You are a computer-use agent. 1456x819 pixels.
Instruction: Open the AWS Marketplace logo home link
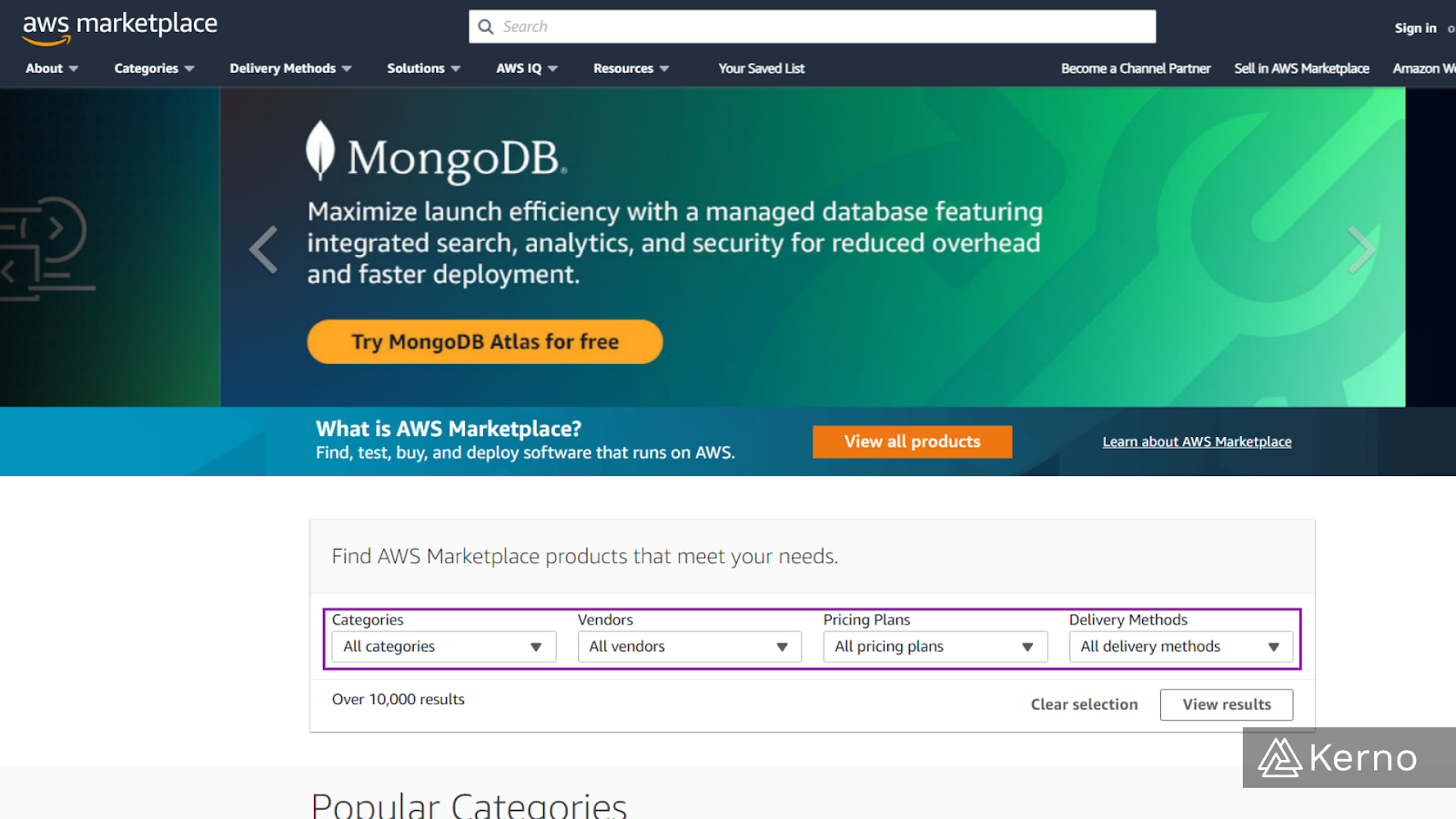[x=119, y=27]
